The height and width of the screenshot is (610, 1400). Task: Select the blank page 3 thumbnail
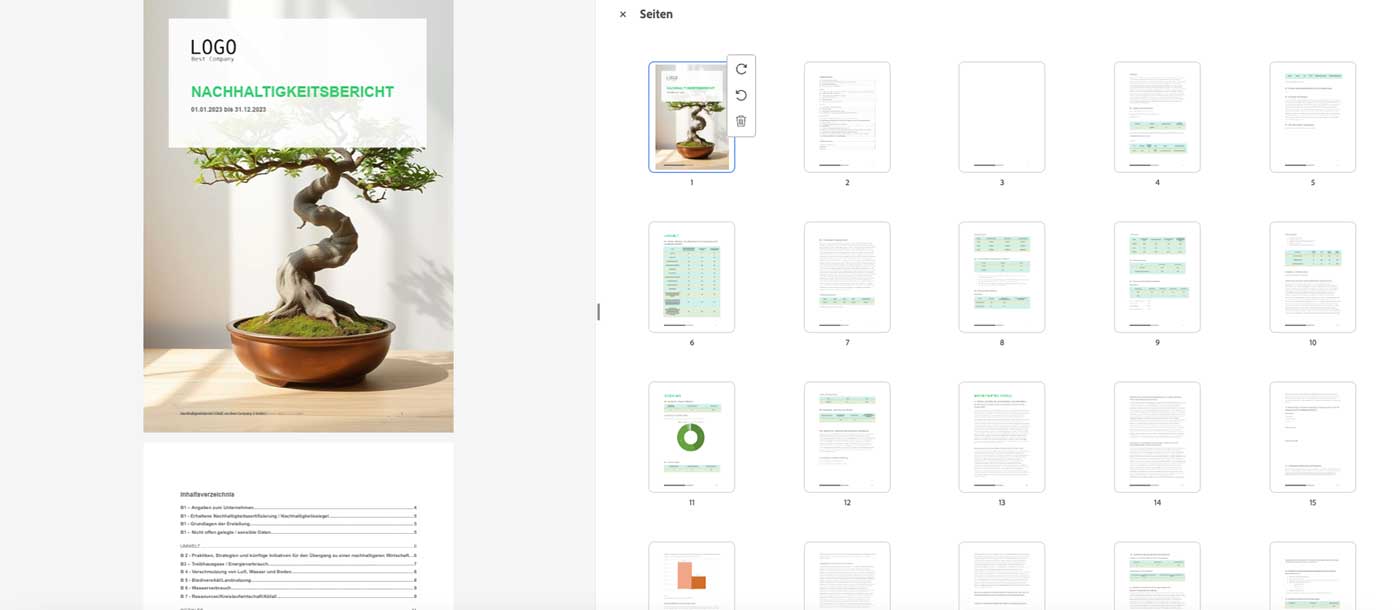1002,117
